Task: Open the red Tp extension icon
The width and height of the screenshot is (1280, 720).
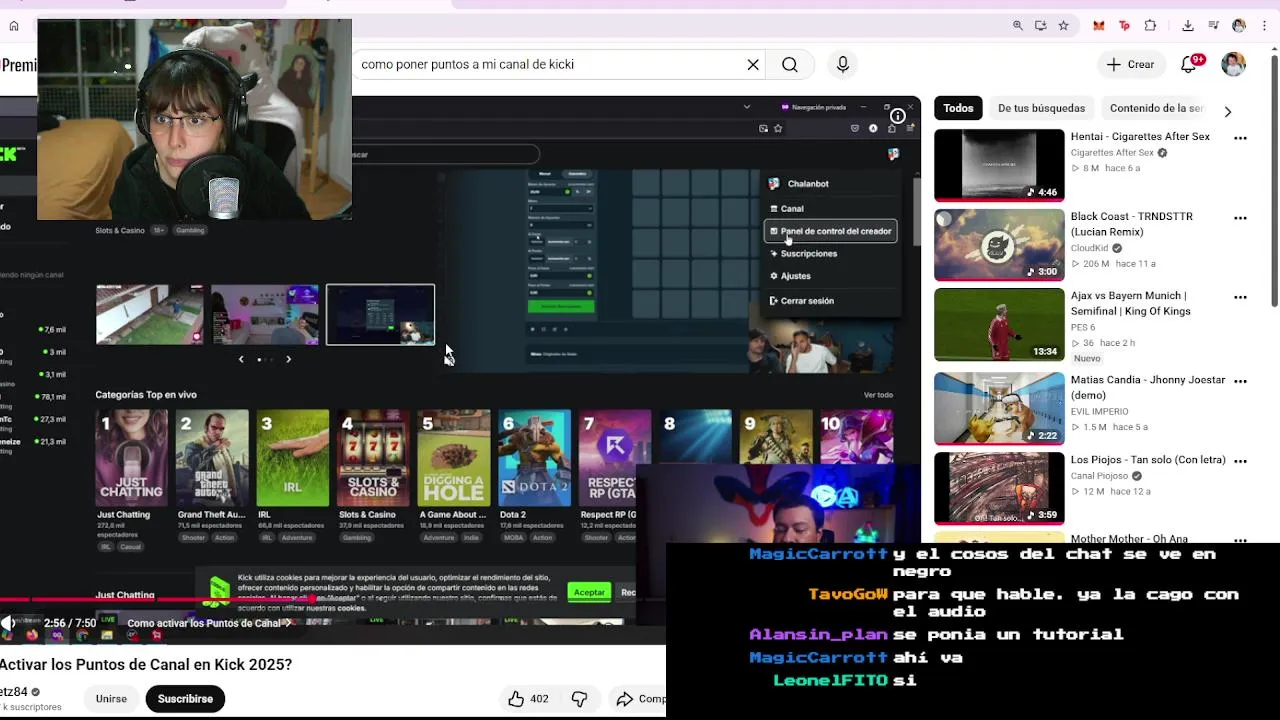Action: (1124, 26)
